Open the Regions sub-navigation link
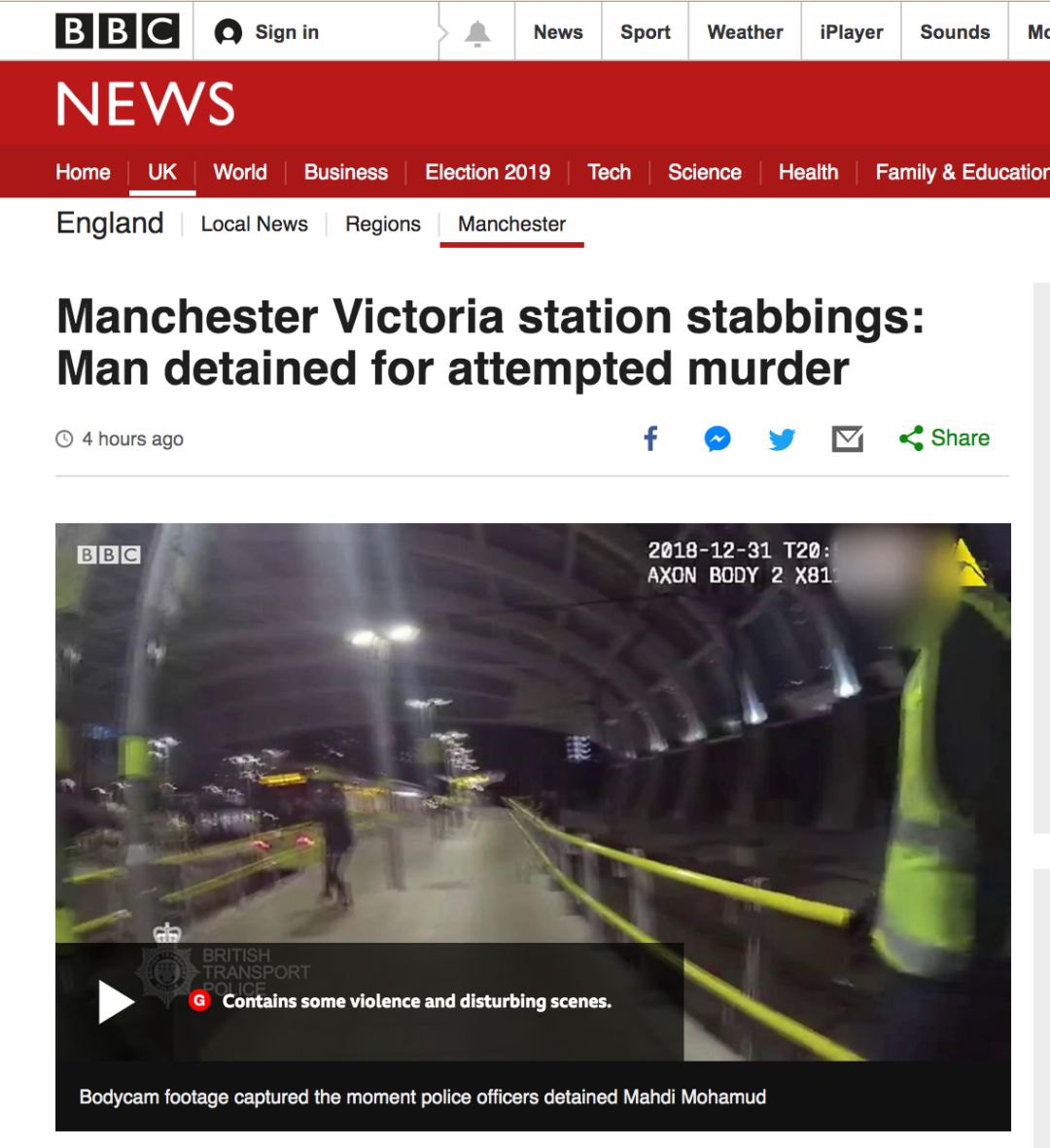 coord(383,224)
